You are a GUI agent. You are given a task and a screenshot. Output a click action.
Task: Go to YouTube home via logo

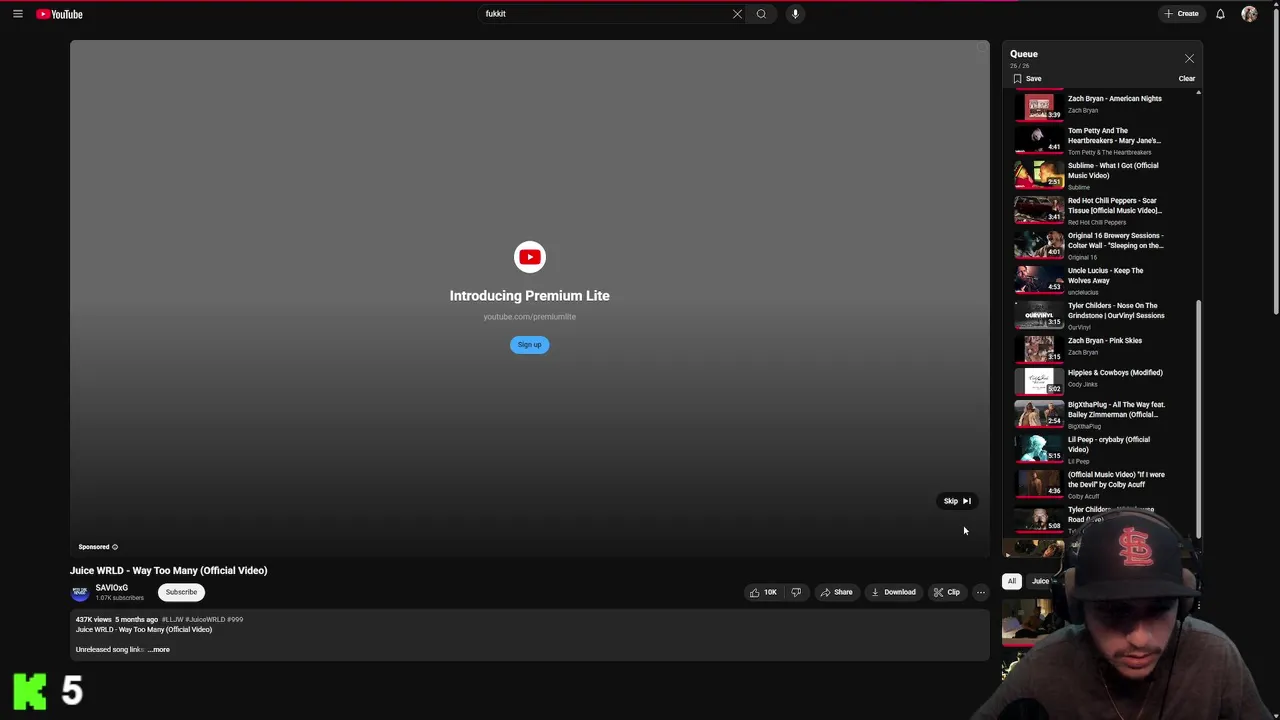coord(60,14)
